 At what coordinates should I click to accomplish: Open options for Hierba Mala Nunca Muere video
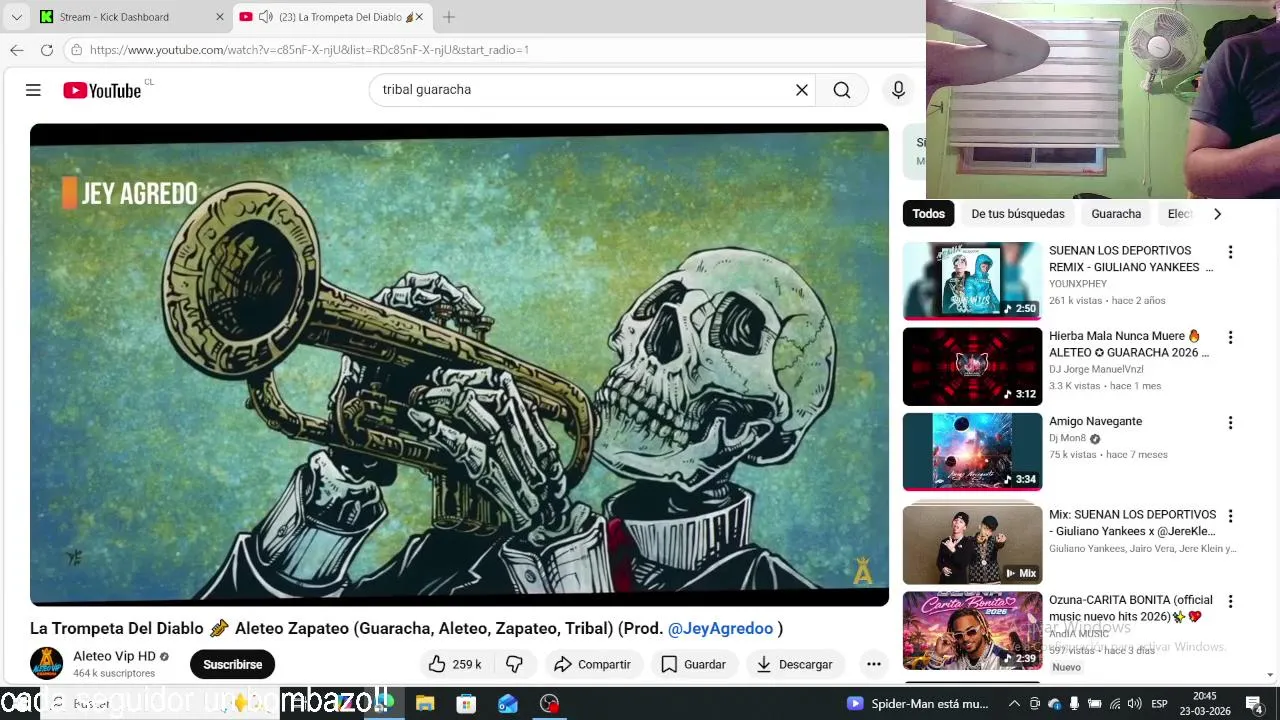click(x=1230, y=338)
